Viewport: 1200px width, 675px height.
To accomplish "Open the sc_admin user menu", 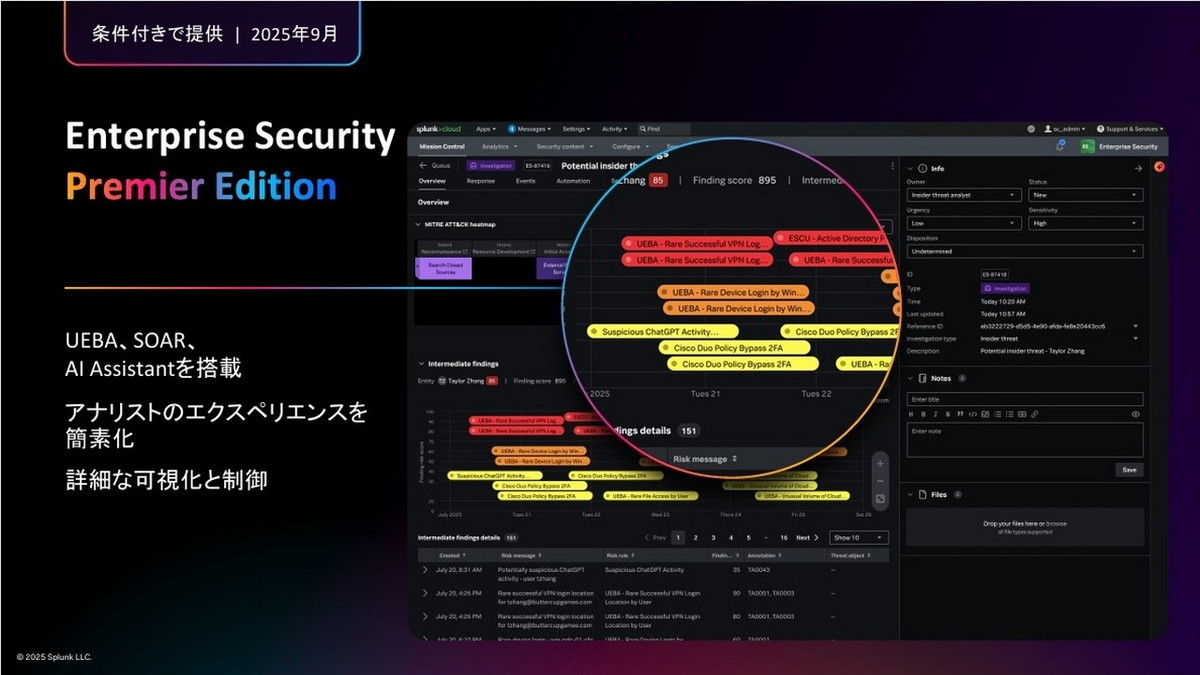I will 1065,129.
